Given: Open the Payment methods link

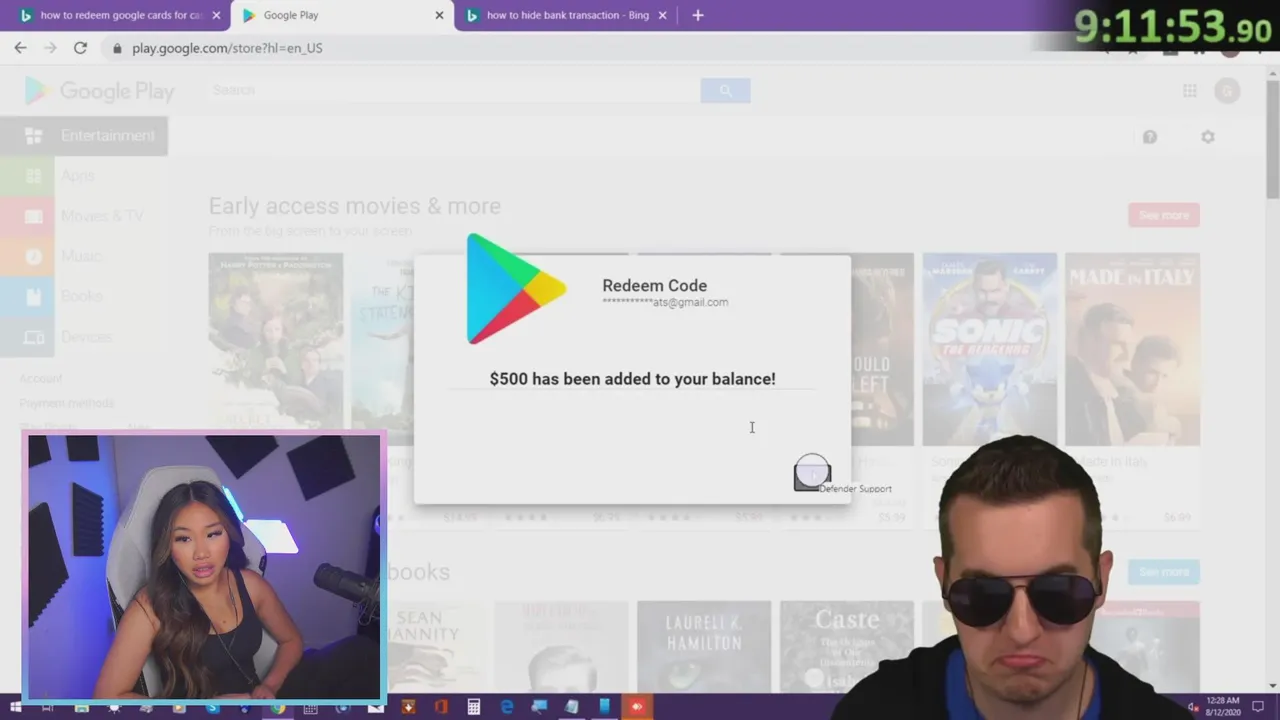Looking at the screenshot, I should click(x=66, y=403).
